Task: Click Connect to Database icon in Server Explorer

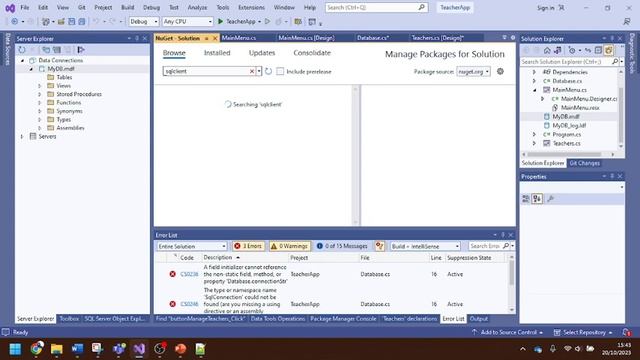Action: pos(46,50)
